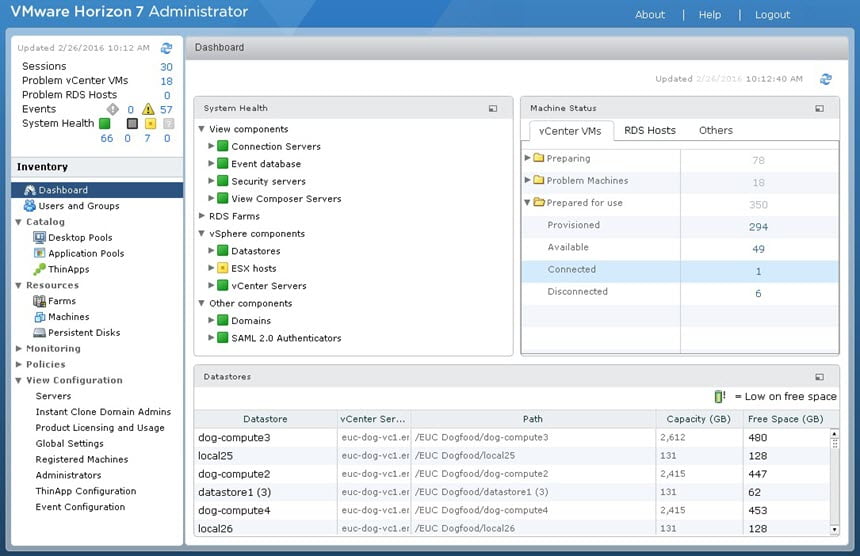
Task: Open Registered Machines
Action: 82,459
